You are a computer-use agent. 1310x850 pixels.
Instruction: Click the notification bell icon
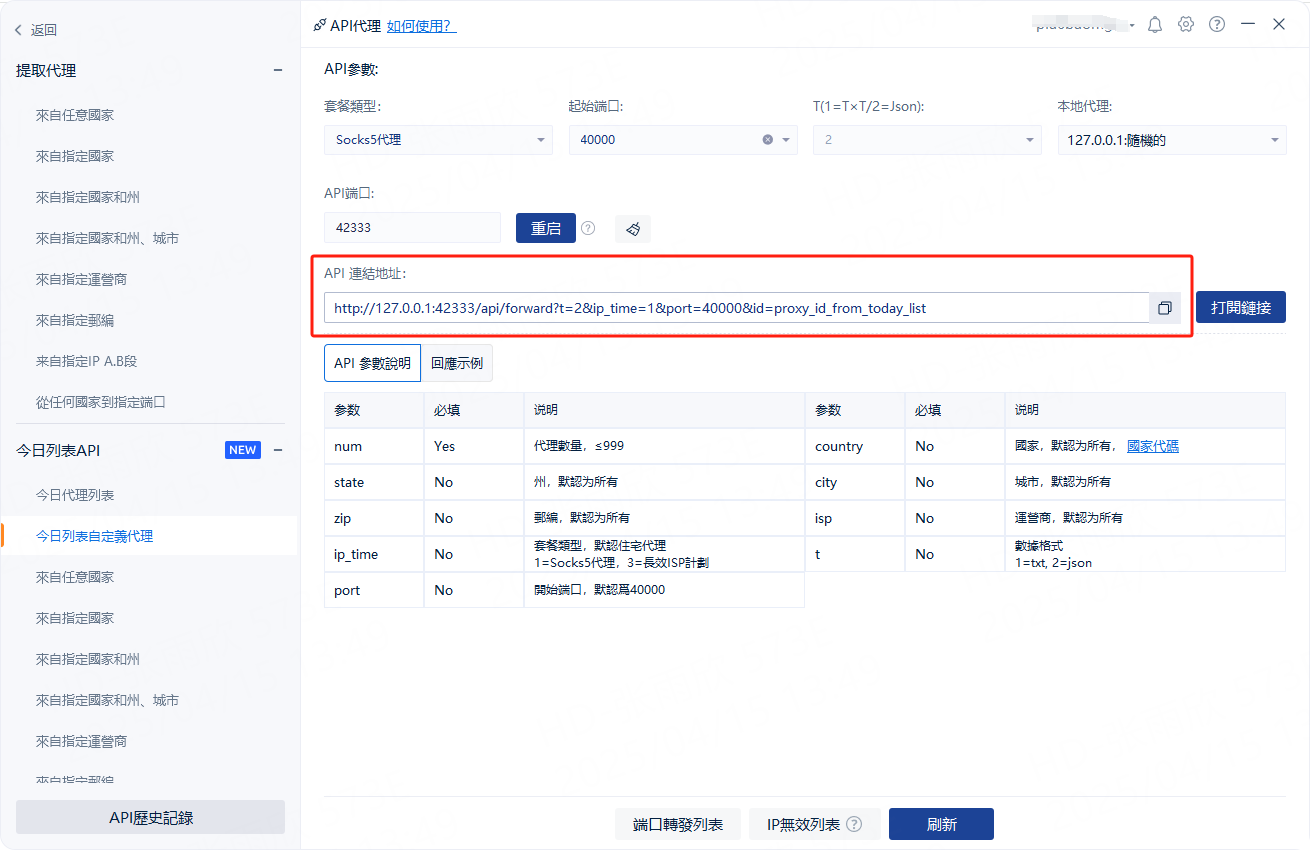pos(1155,25)
